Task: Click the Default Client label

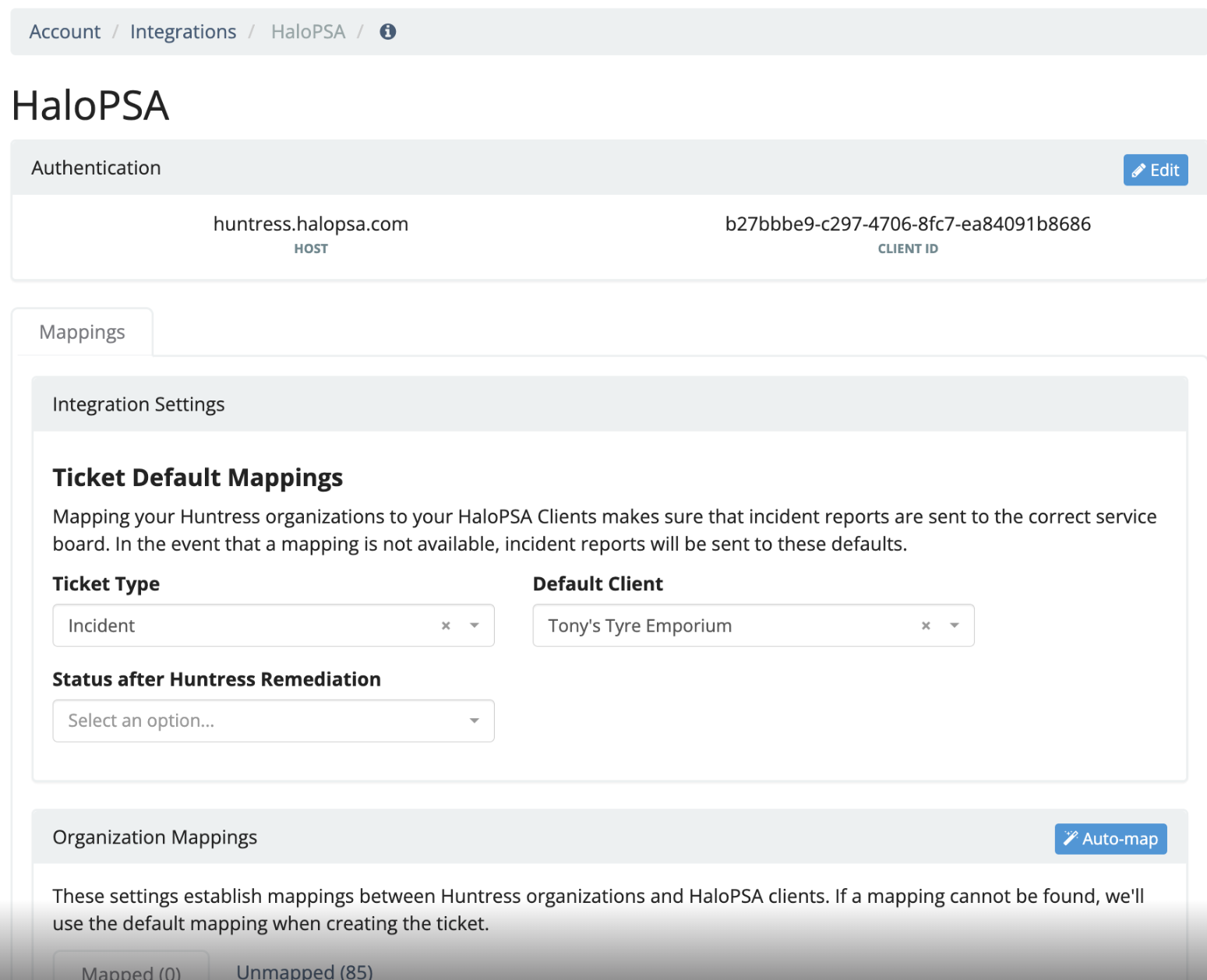Action: click(x=598, y=584)
